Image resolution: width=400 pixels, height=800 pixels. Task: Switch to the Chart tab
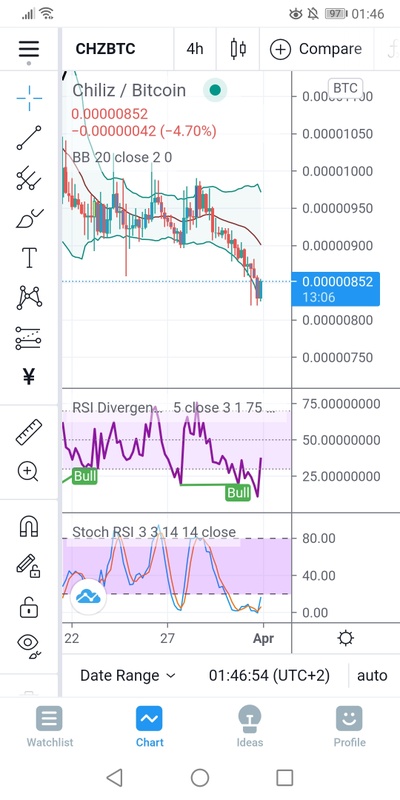tap(149, 727)
